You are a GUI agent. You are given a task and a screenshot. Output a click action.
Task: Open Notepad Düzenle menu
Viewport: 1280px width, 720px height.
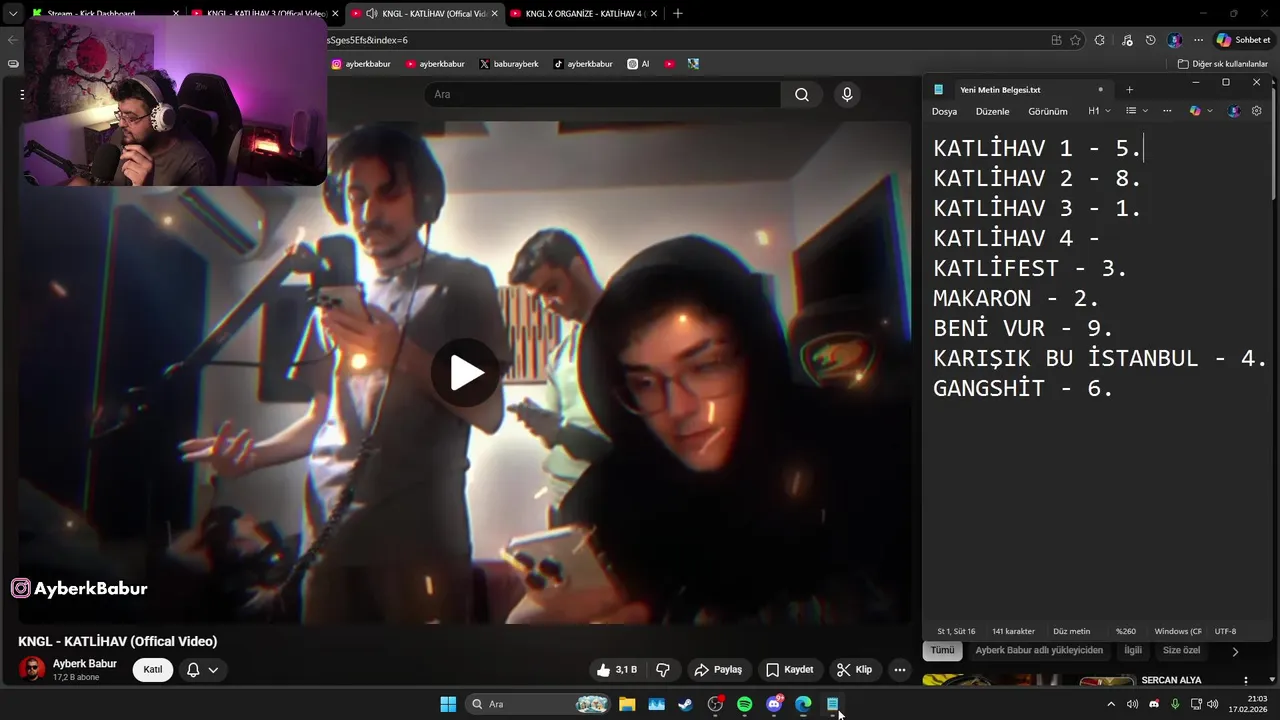pos(992,111)
